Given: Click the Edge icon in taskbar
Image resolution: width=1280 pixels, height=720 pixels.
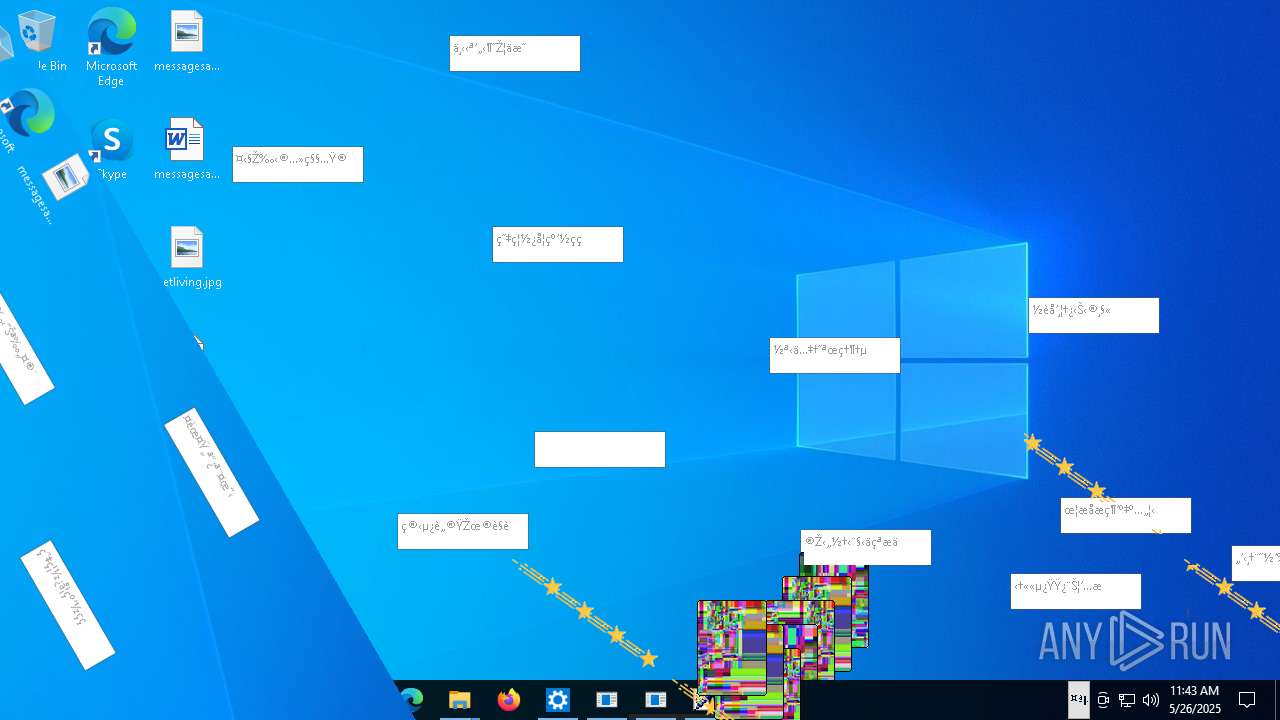Looking at the screenshot, I should (x=412, y=700).
